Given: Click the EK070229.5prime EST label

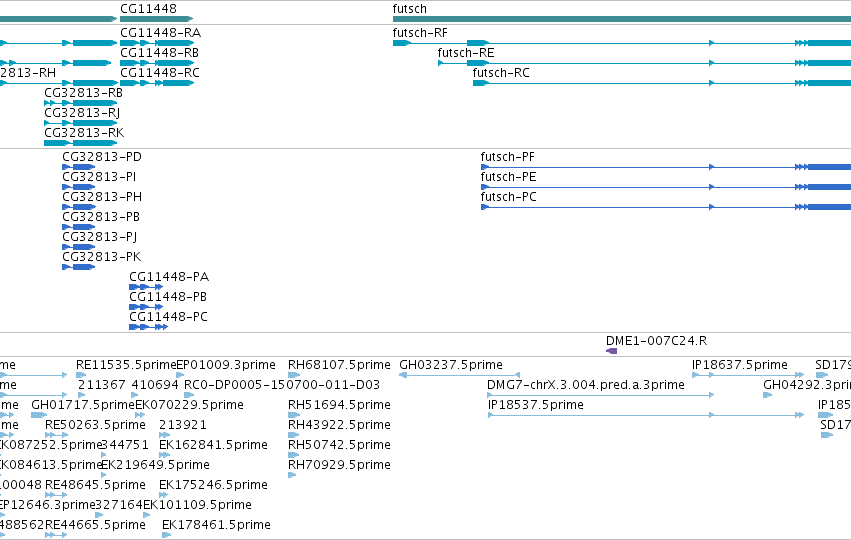Looking at the screenshot, I should [x=189, y=405].
